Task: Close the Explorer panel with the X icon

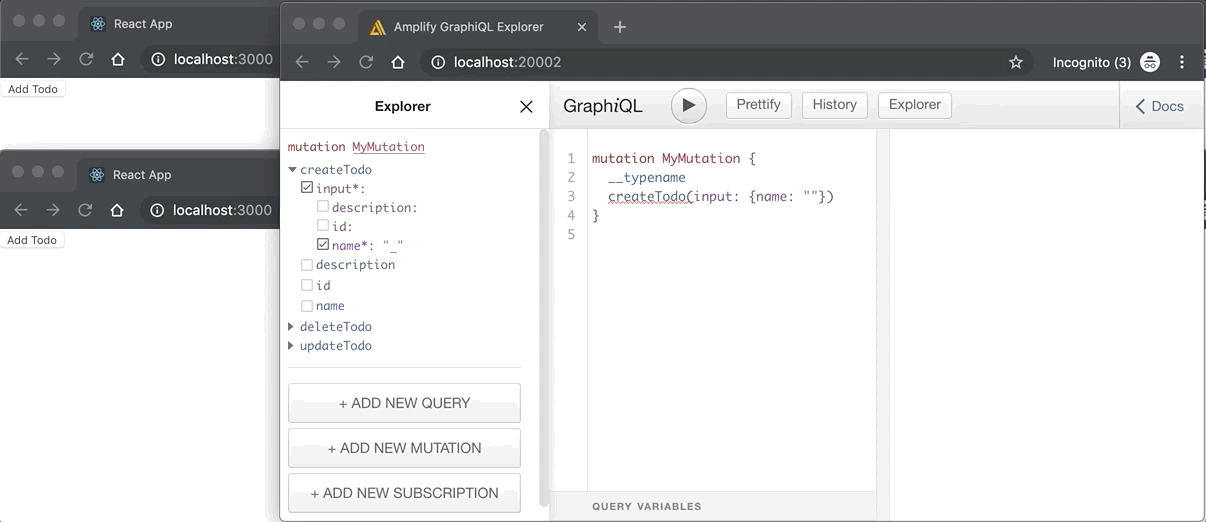Action: [526, 107]
